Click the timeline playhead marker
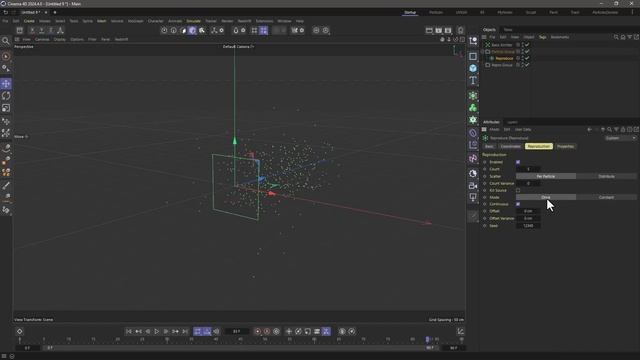The width and height of the screenshot is (640, 360). (427, 340)
